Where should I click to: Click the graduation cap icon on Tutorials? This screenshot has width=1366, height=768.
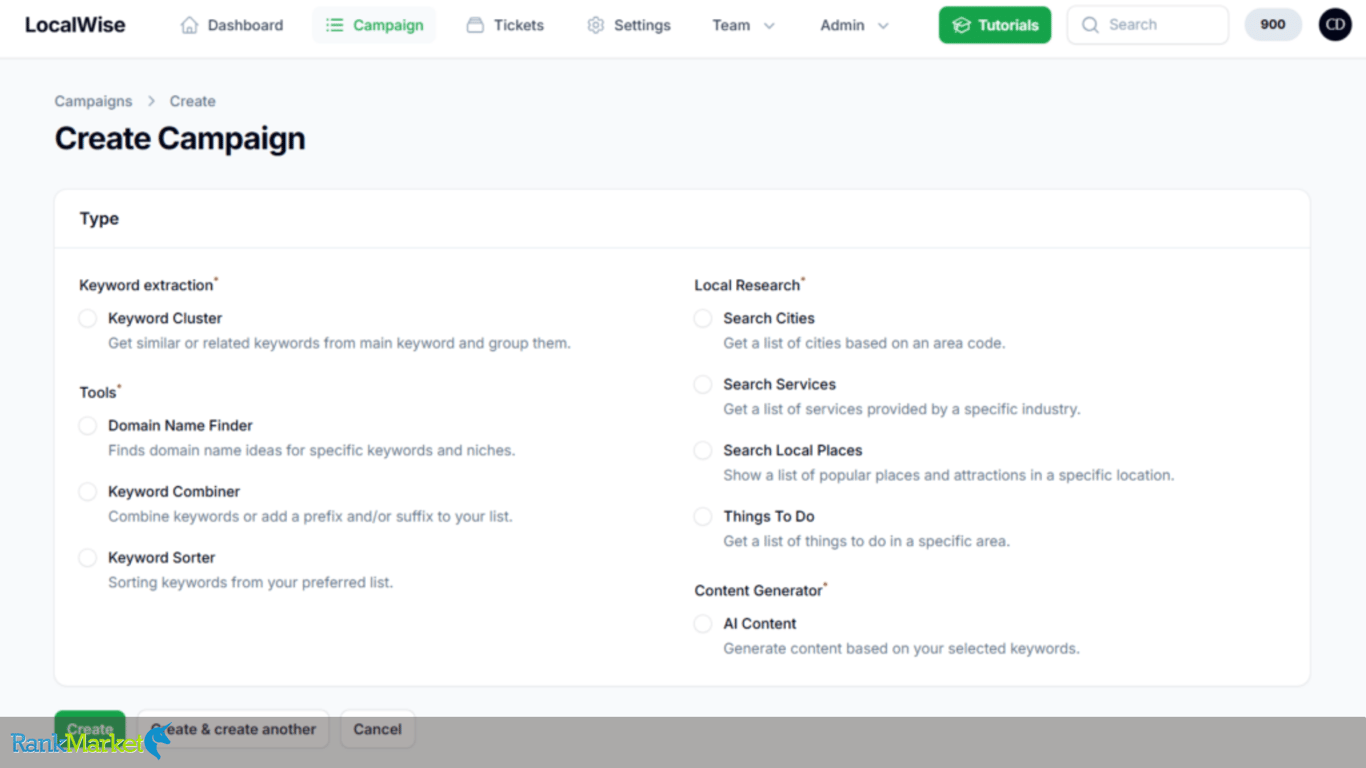(961, 25)
